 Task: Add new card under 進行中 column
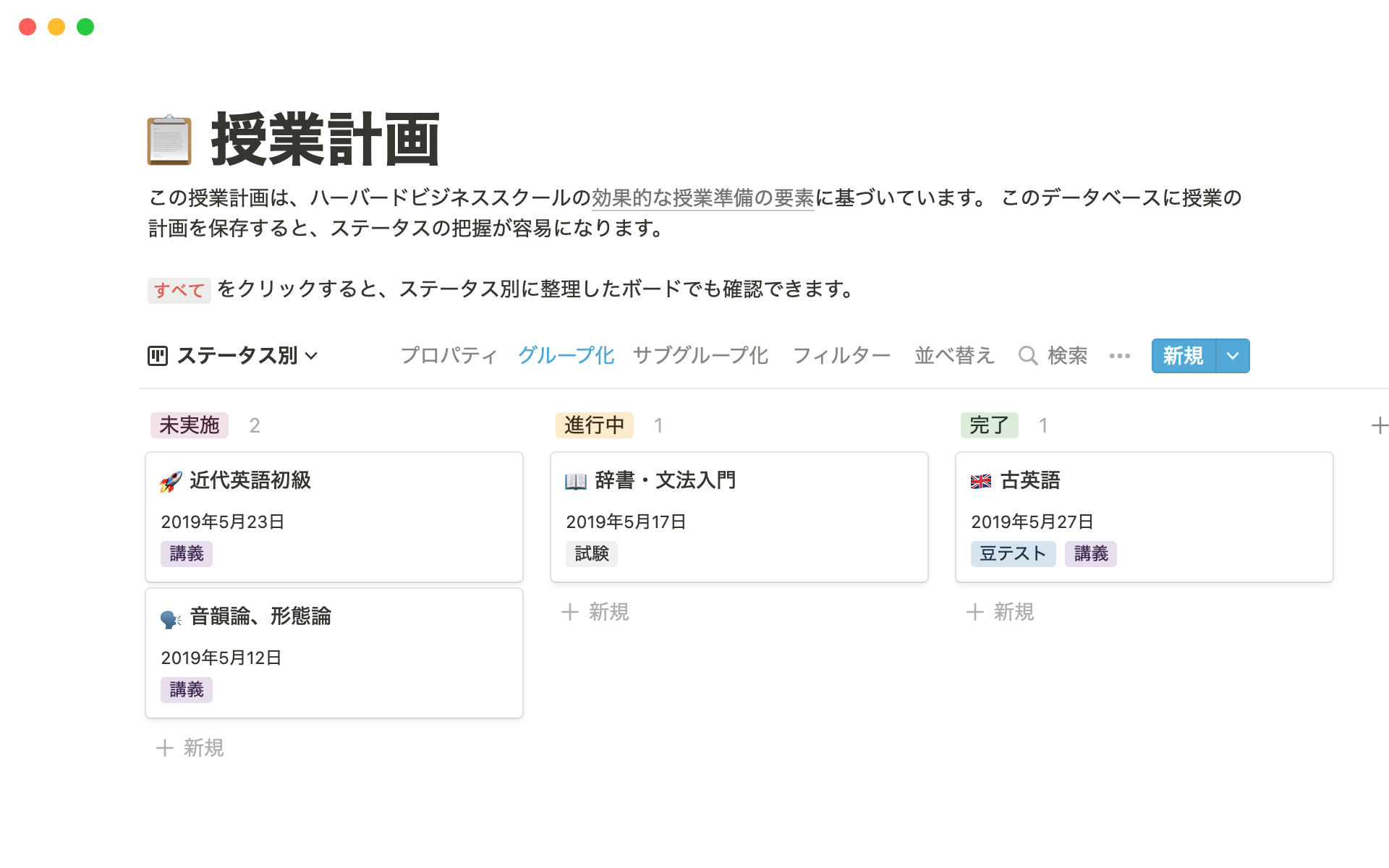coord(596,612)
